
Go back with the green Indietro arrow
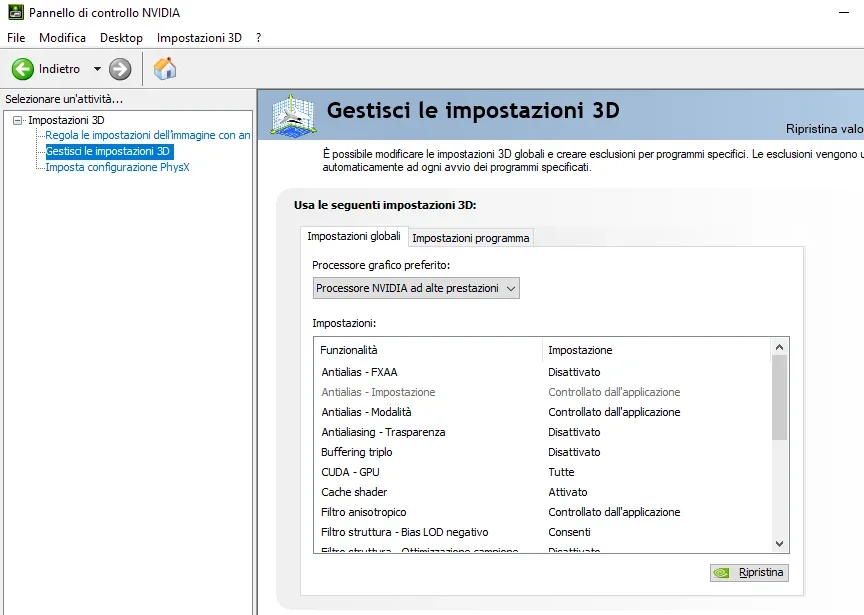(23, 69)
